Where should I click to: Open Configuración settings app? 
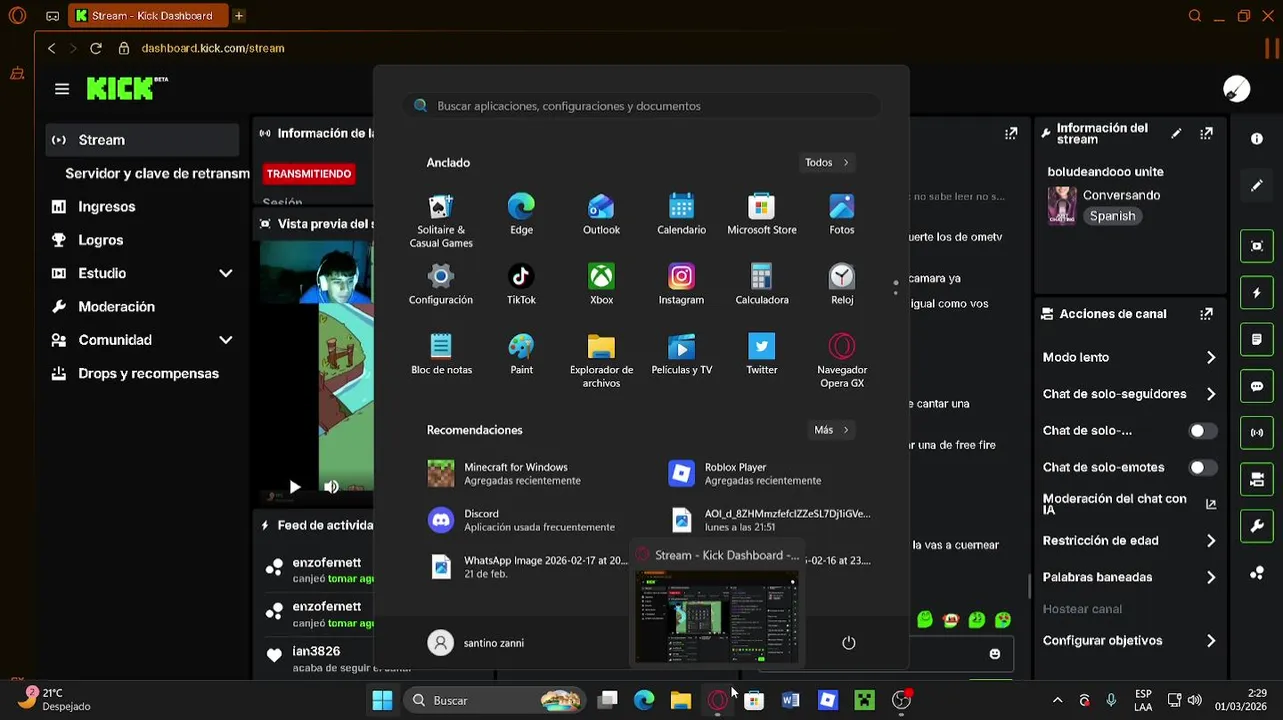click(x=441, y=285)
